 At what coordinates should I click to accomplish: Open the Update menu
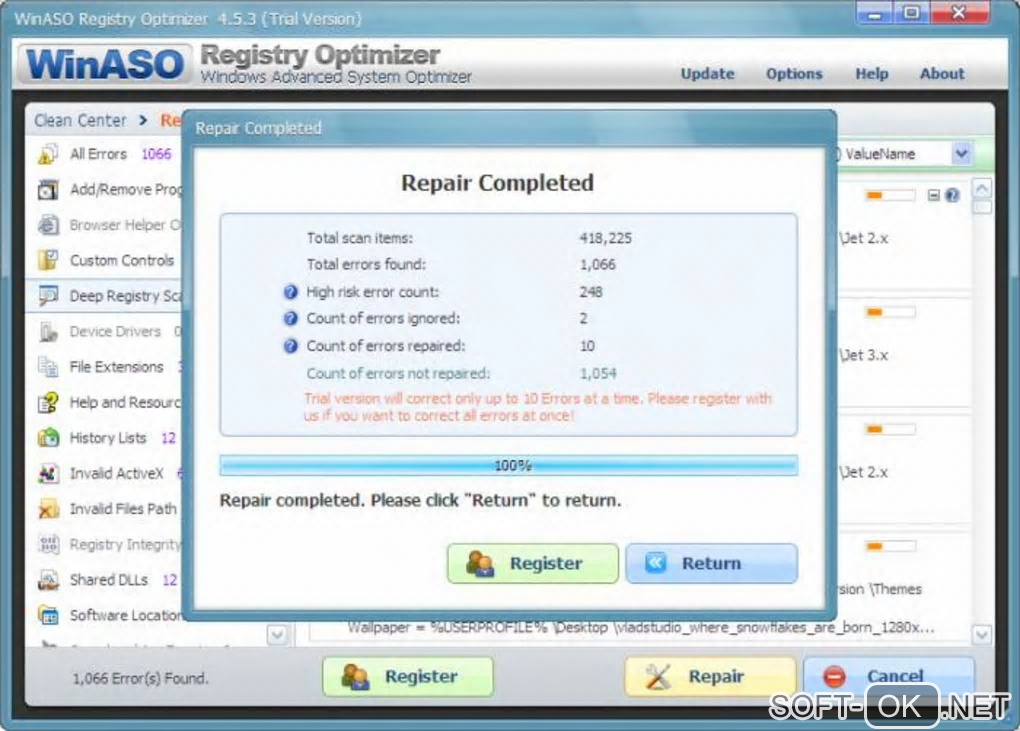coord(707,73)
